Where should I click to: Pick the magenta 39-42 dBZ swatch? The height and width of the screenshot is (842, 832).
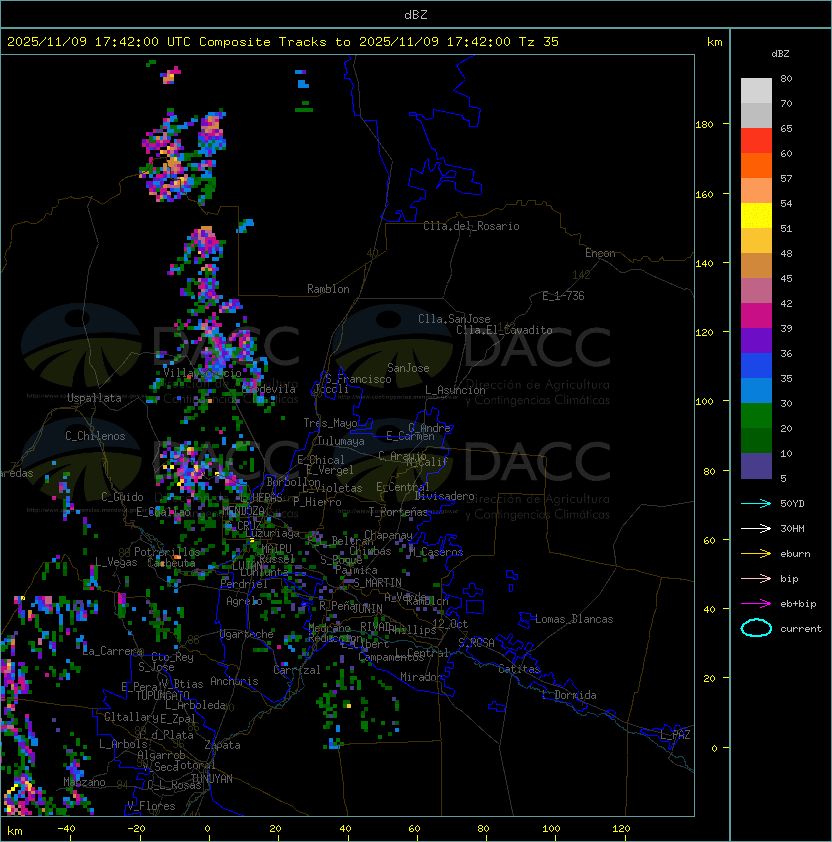[x=756, y=316]
